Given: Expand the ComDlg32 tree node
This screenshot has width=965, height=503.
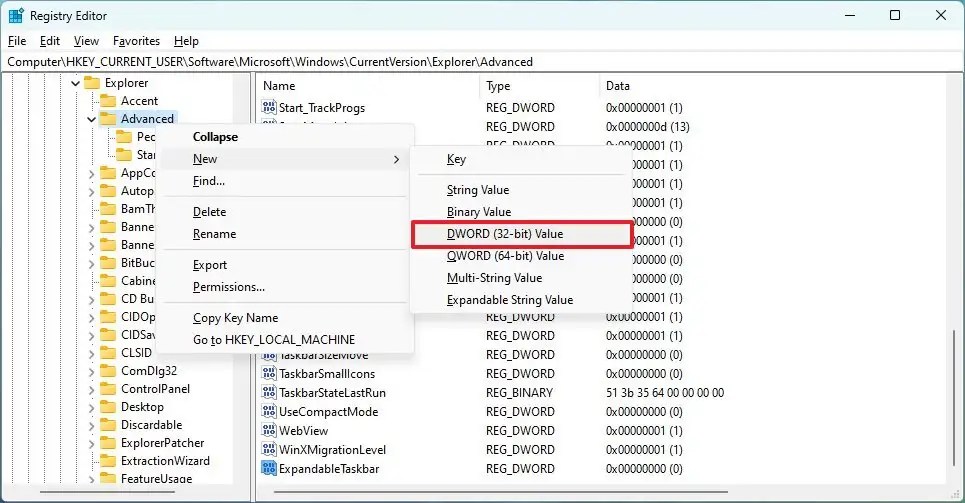Looking at the screenshot, I should [x=92, y=371].
